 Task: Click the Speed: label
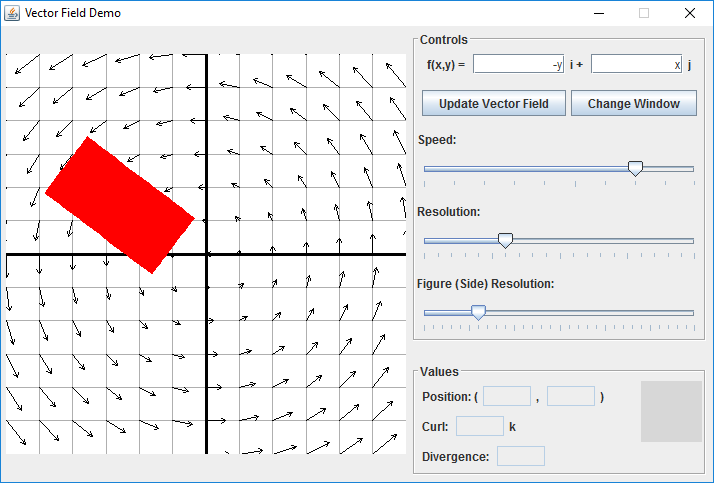437,140
